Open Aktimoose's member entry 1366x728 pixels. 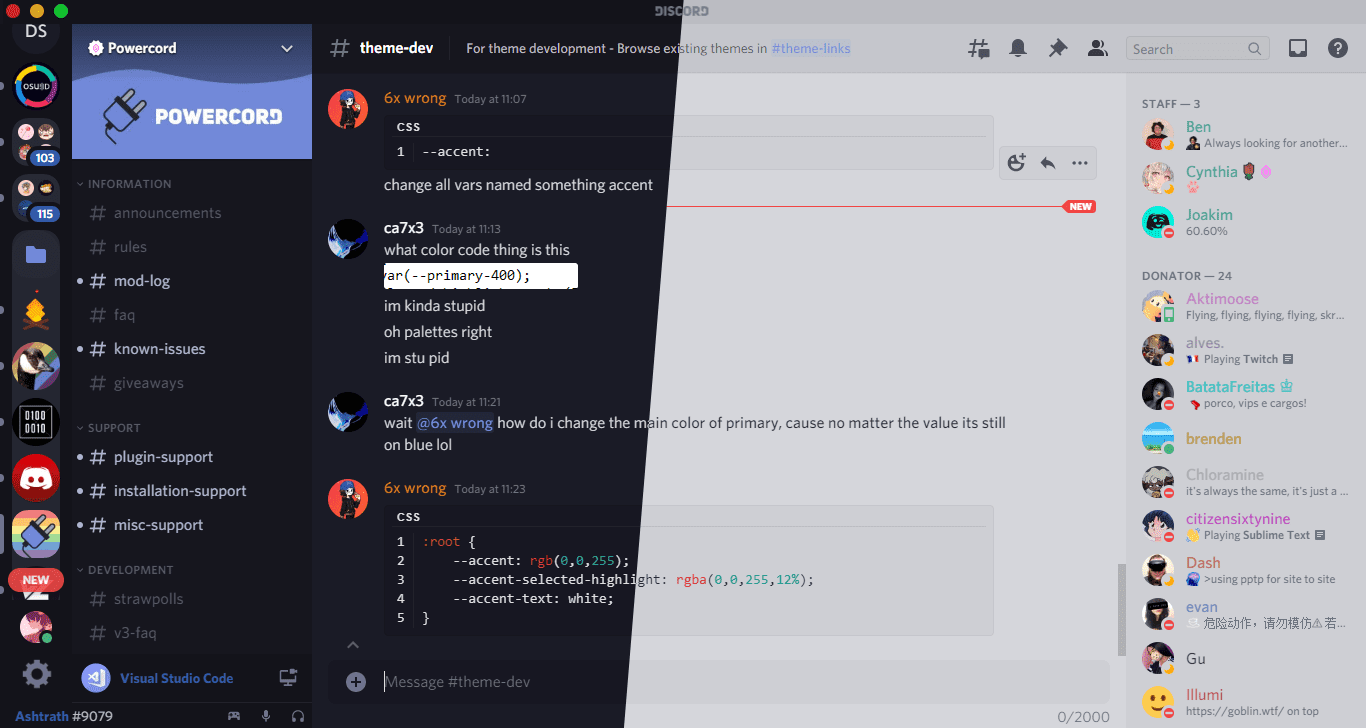1246,306
